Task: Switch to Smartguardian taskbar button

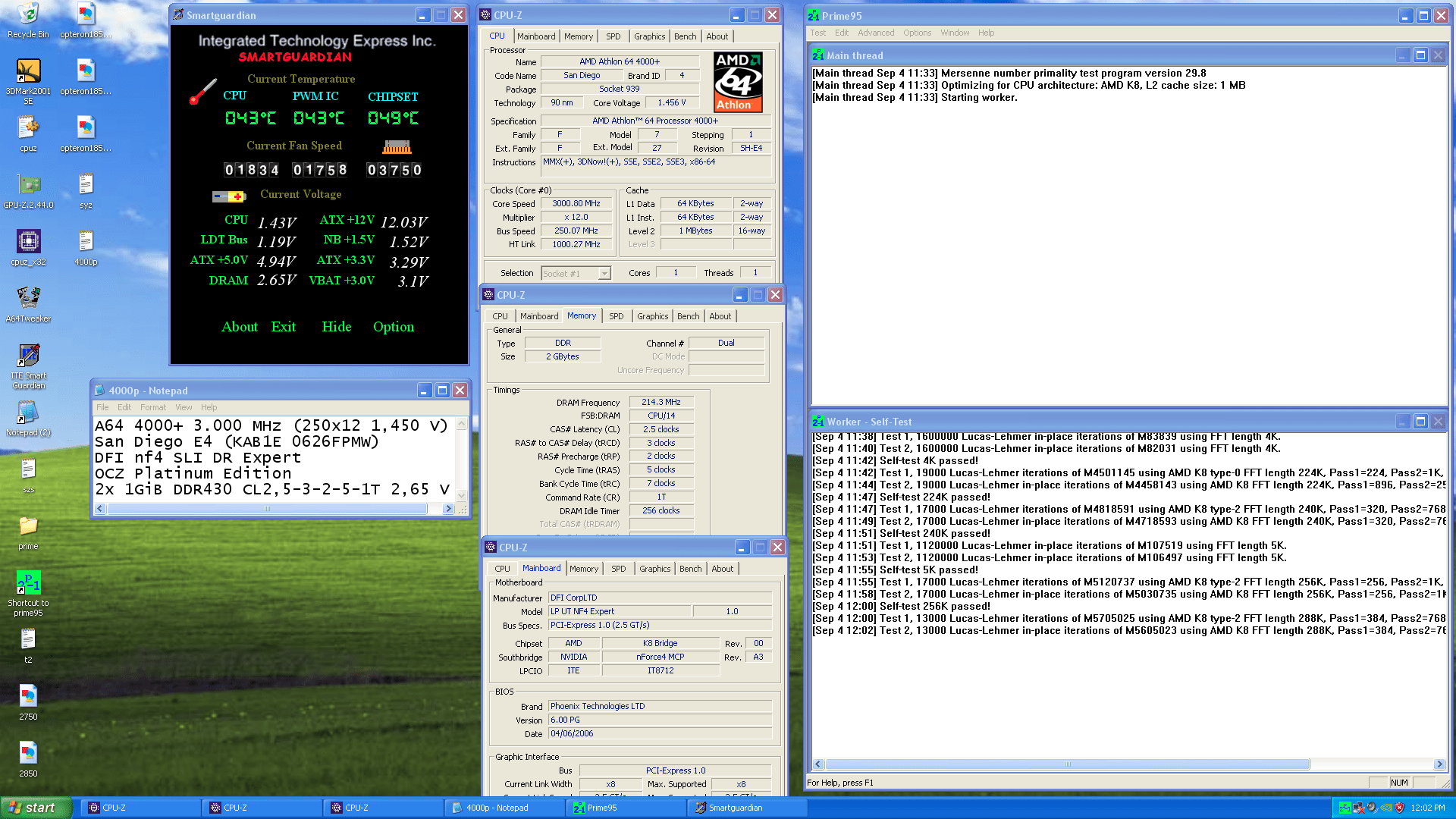Action: click(747, 808)
